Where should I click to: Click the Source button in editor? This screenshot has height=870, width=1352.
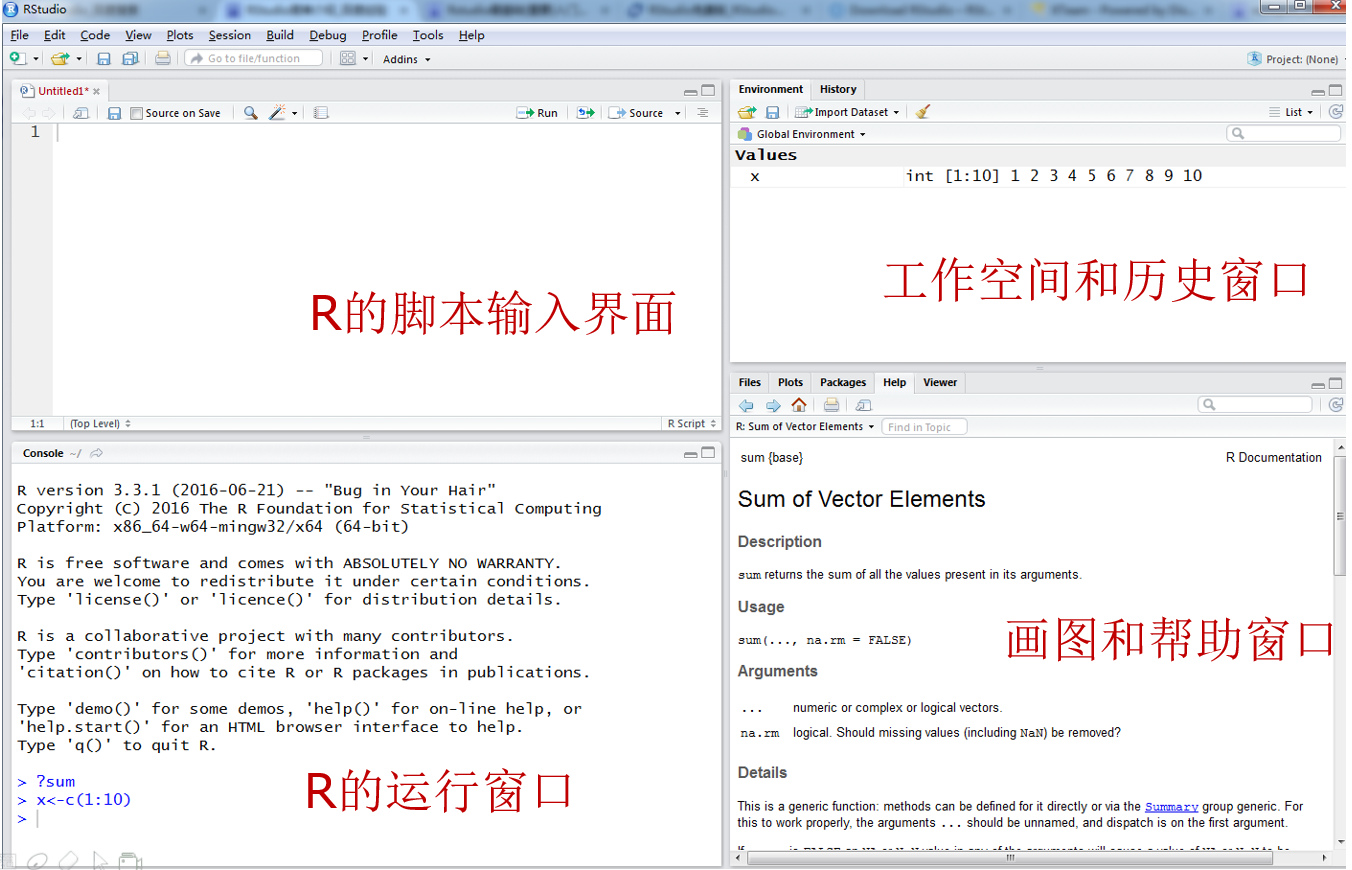click(637, 113)
